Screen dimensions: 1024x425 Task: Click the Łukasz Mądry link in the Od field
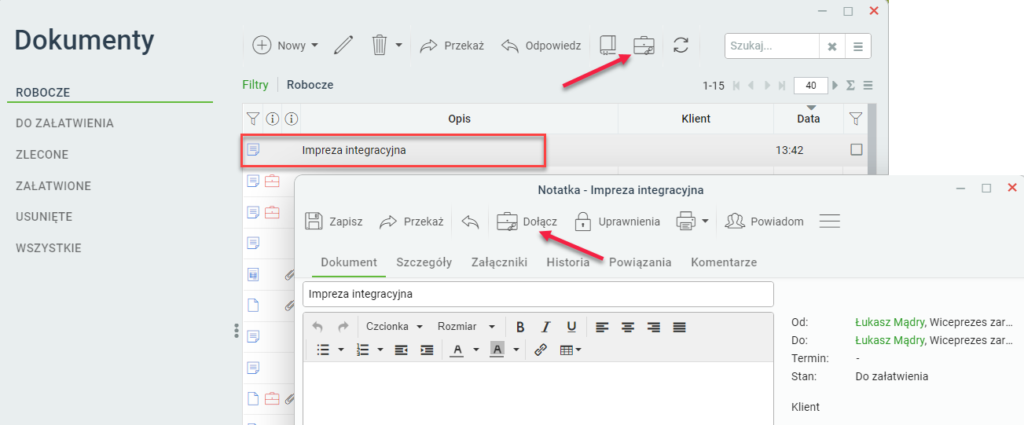(889, 322)
